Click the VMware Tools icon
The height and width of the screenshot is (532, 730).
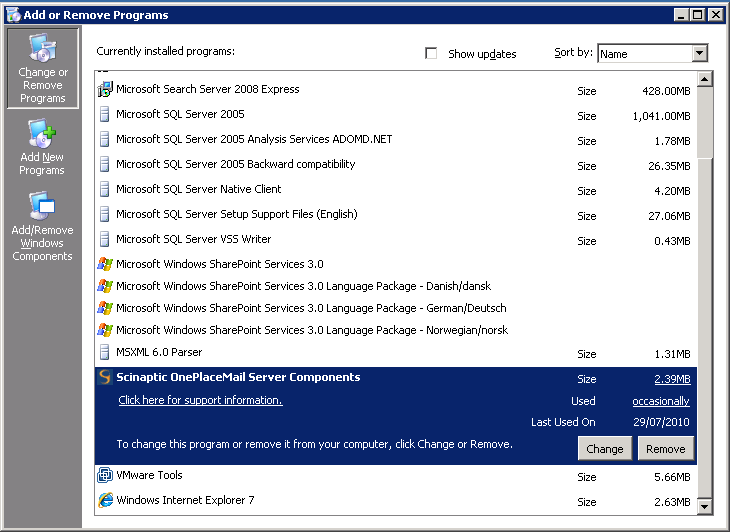[x=105, y=475]
